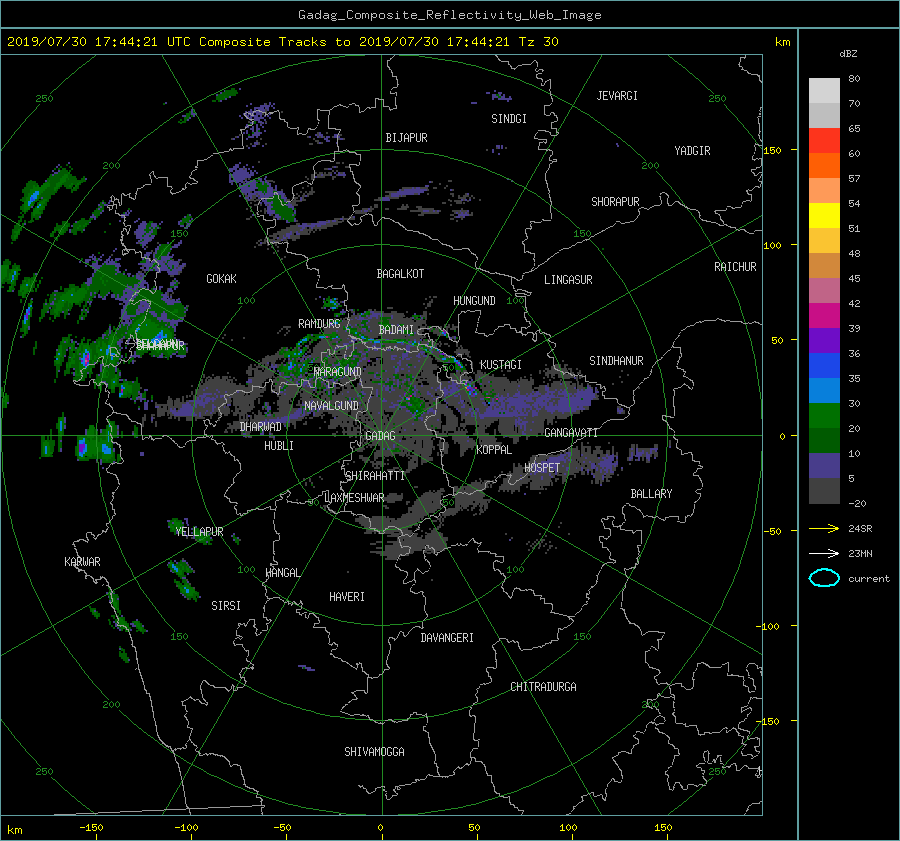Click the GANGAVATI city label
900x841 pixels.
click(x=571, y=433)
